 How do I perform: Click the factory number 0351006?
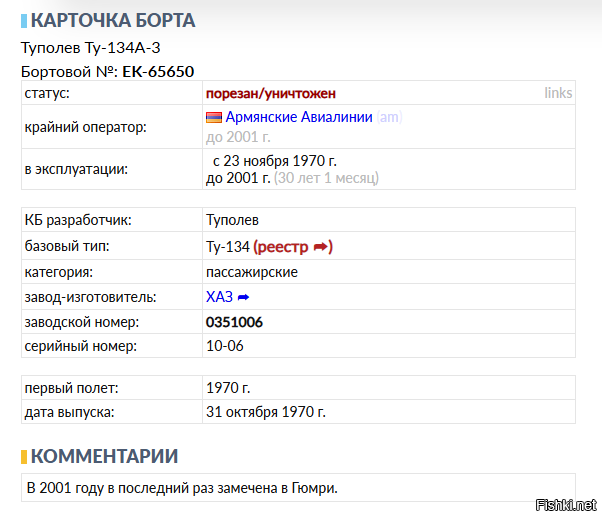(234, 322)
